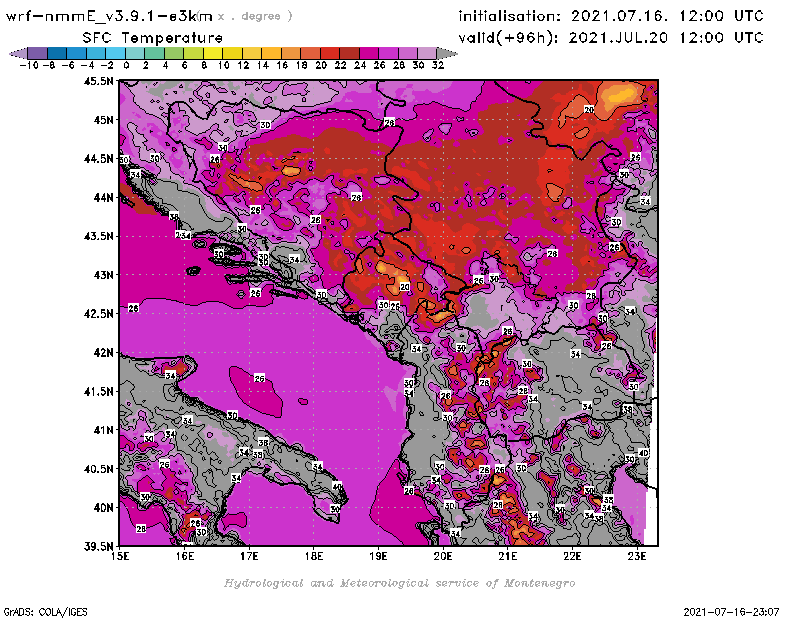Click the "45.5N" latitude axis label
The width and height of the screenshot is (800, 618).
click(x=99, y=81)
